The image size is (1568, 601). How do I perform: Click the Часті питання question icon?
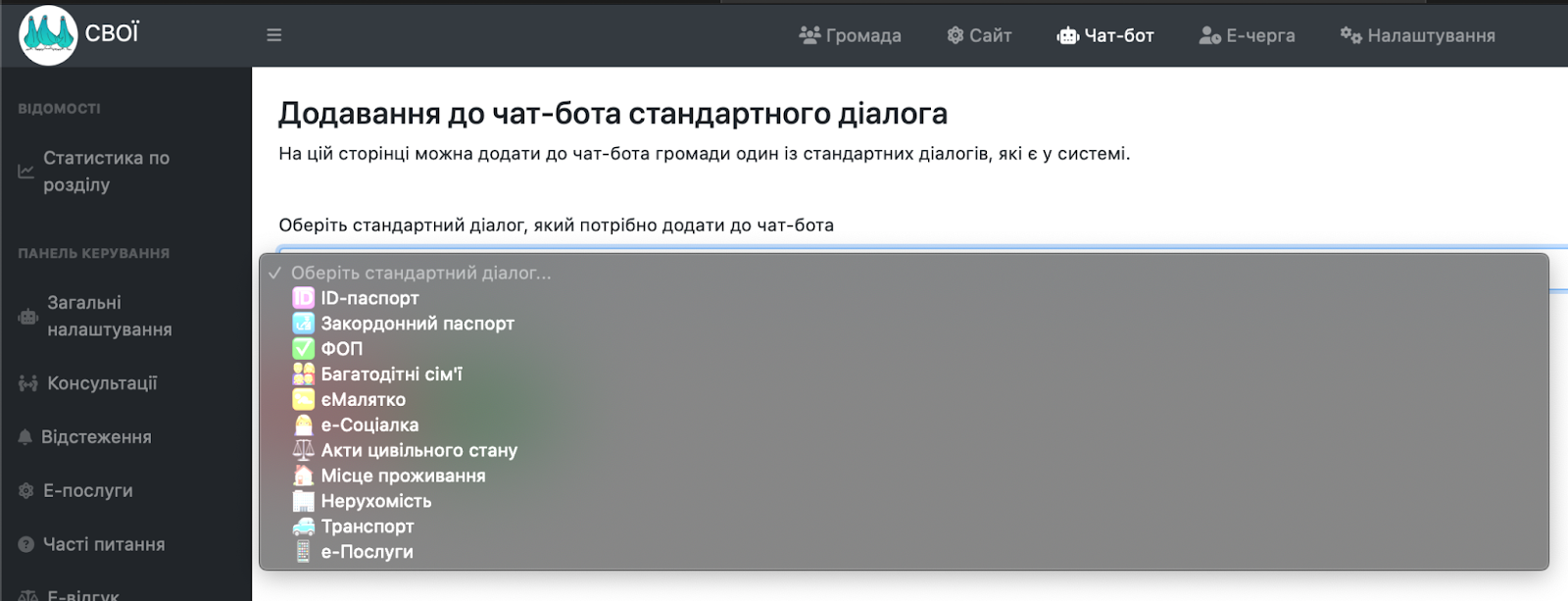[x=26, y=545]
